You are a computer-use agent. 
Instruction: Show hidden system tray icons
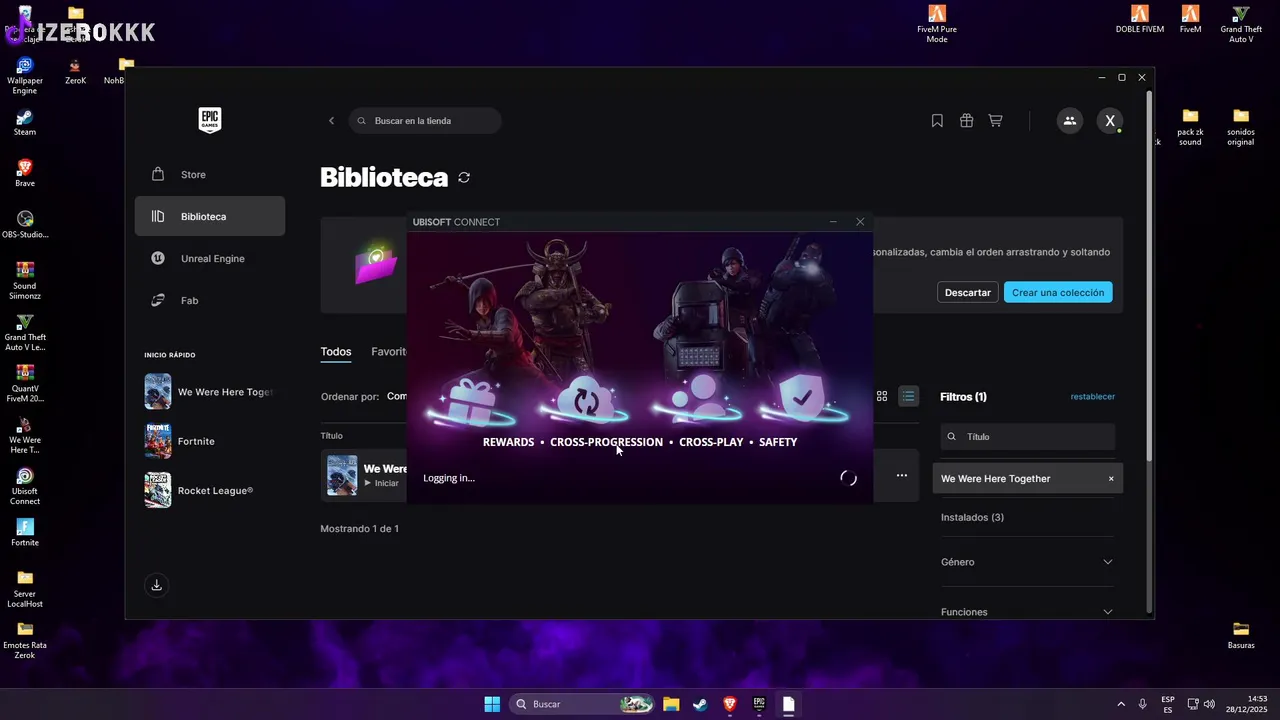tap(1120, 704)
